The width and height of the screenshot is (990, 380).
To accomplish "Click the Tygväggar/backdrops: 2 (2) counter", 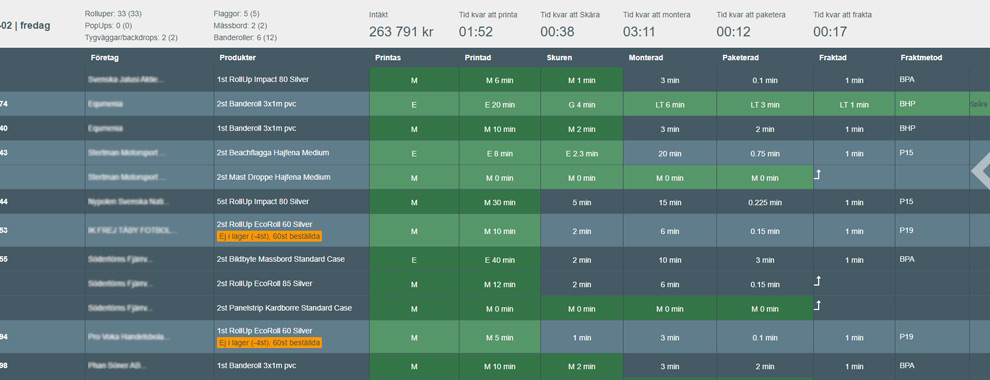I will [x=131, y=37].
